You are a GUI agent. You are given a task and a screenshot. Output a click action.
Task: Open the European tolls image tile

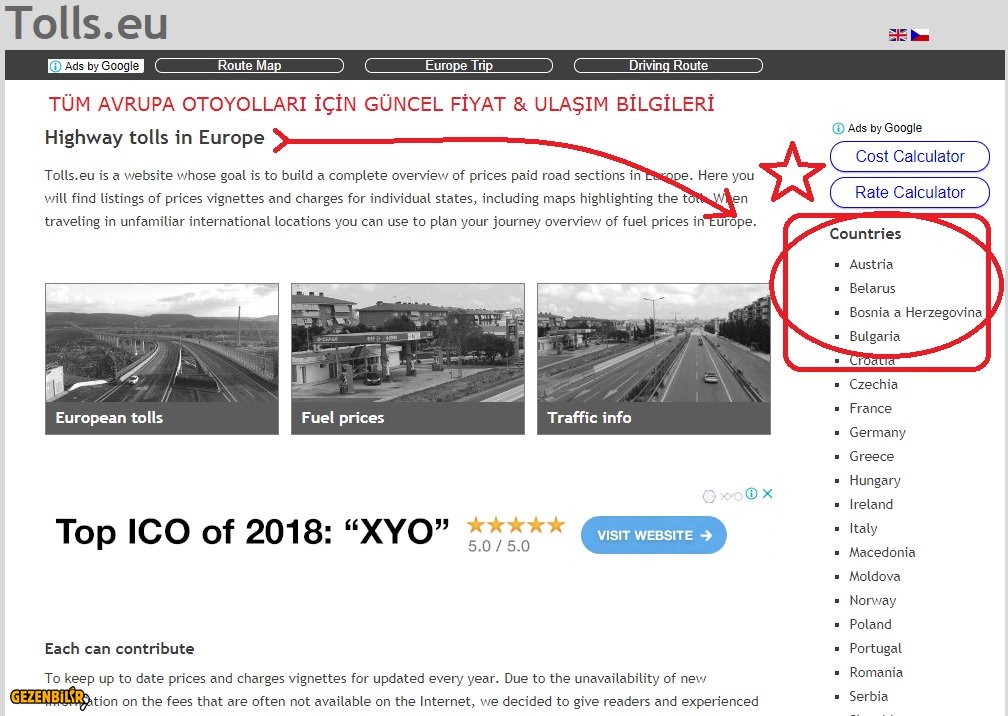tap(161, 359)
